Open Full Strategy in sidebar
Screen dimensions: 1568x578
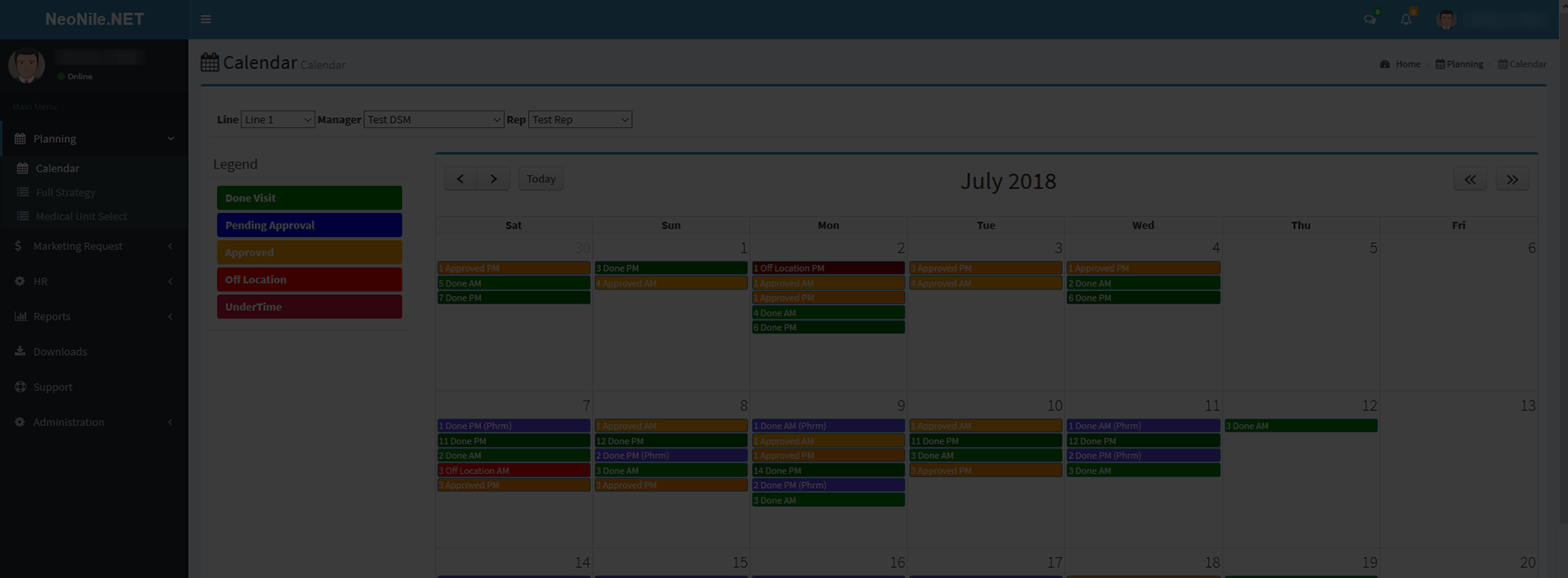(x=65, y=192)
